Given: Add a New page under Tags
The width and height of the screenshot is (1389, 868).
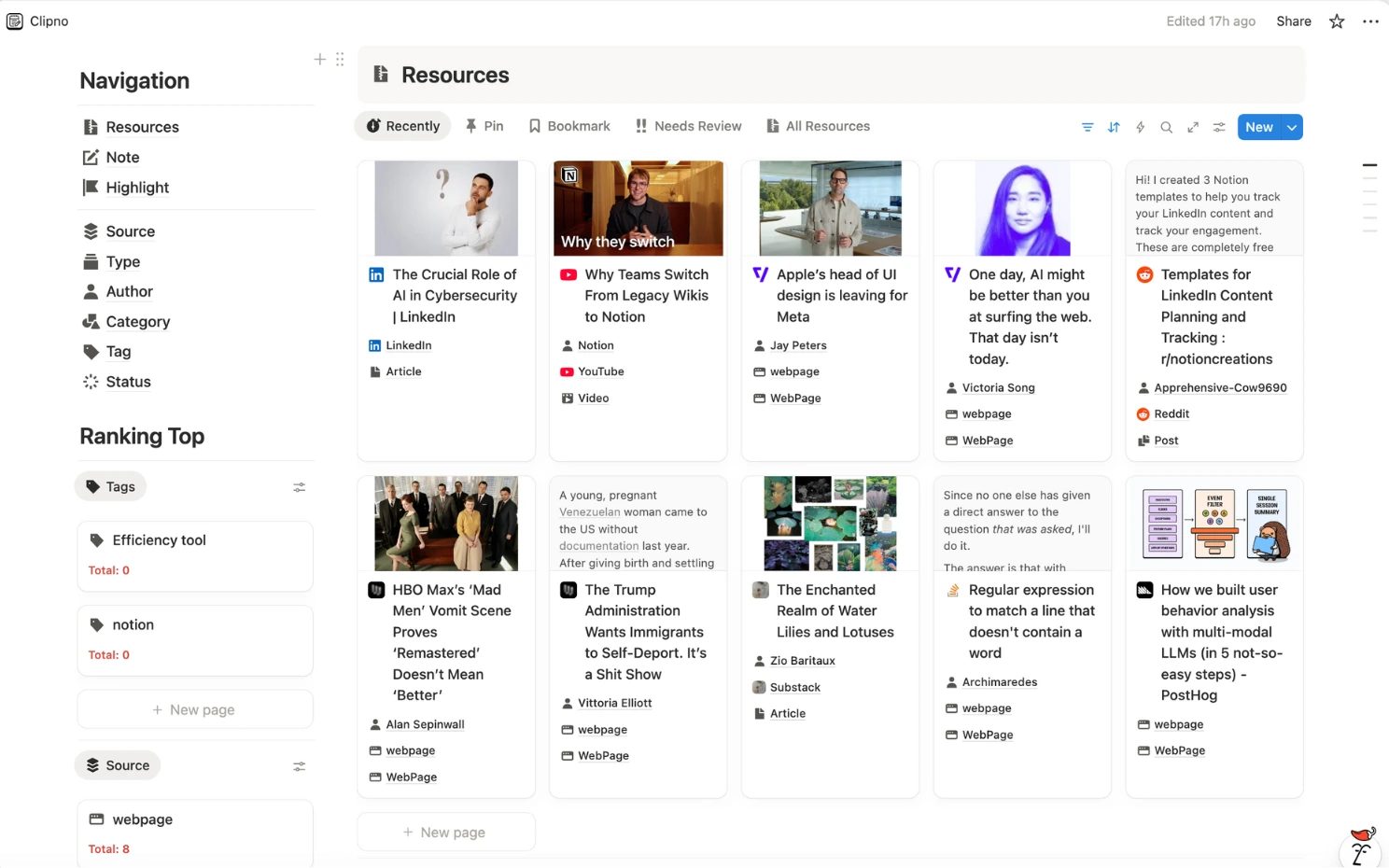Looking at the screenshot, I should (x=195, y=709).
